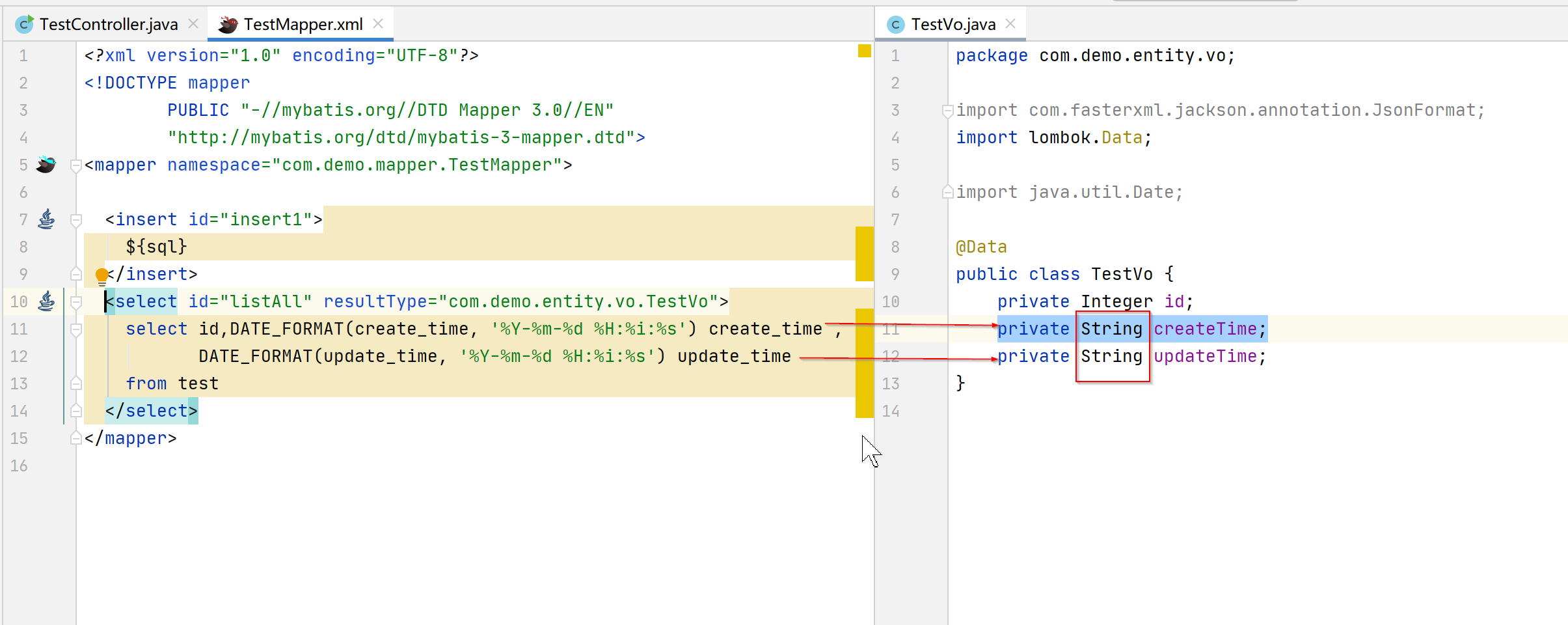The image size is (1568, 625).
Task: Click the update_time alias in the SQL
Action: coord(734,356)
